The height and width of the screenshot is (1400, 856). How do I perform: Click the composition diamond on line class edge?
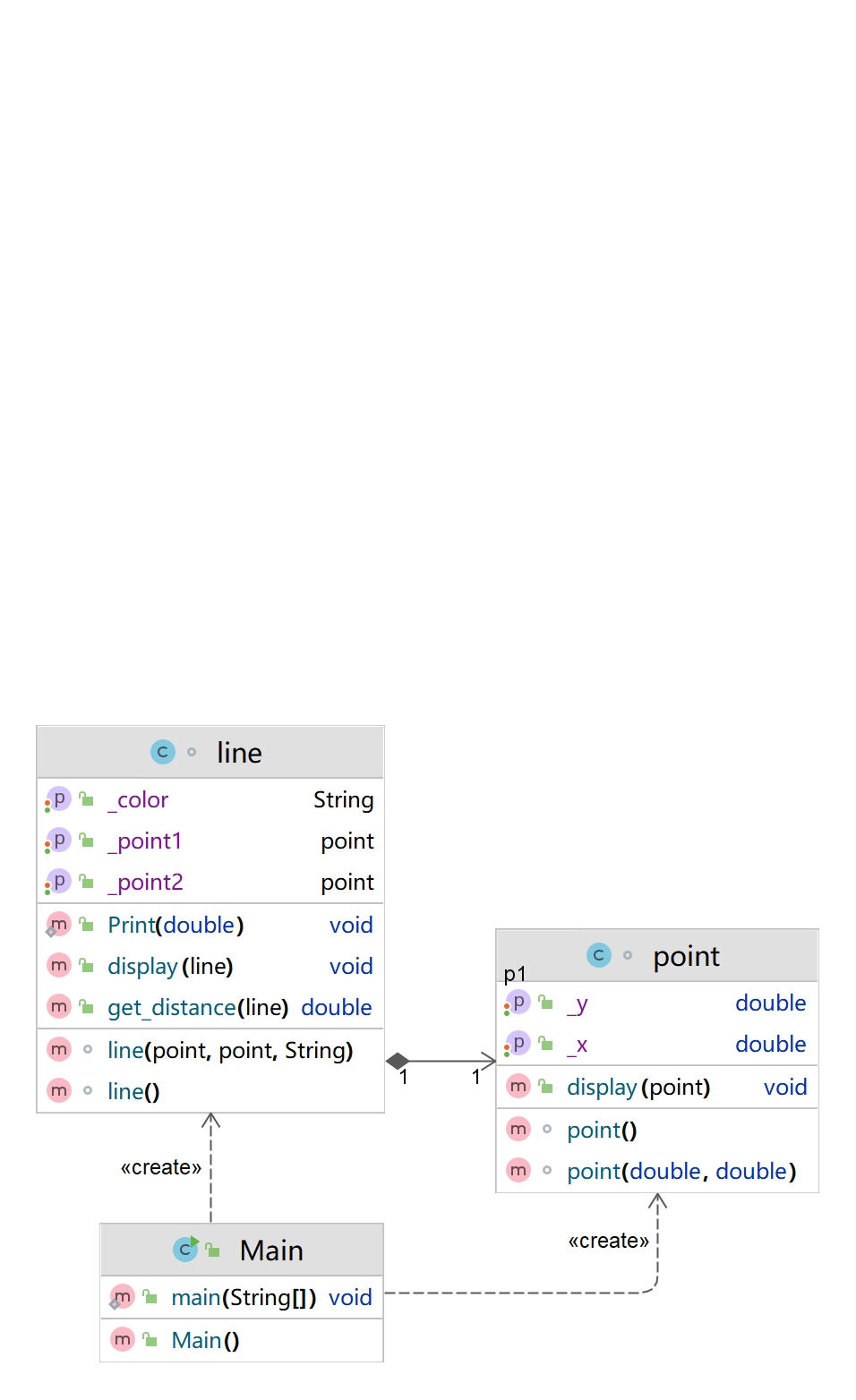pos(398,1062)
